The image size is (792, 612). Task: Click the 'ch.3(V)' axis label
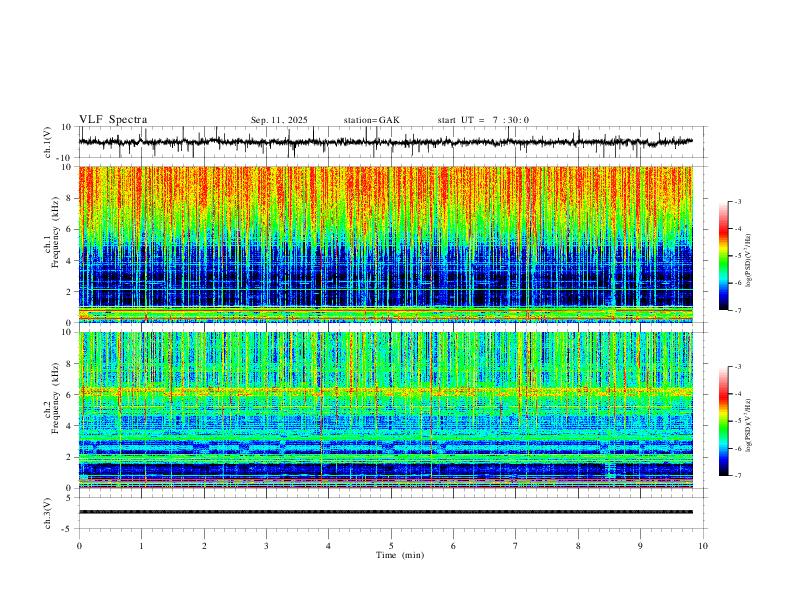48,514
